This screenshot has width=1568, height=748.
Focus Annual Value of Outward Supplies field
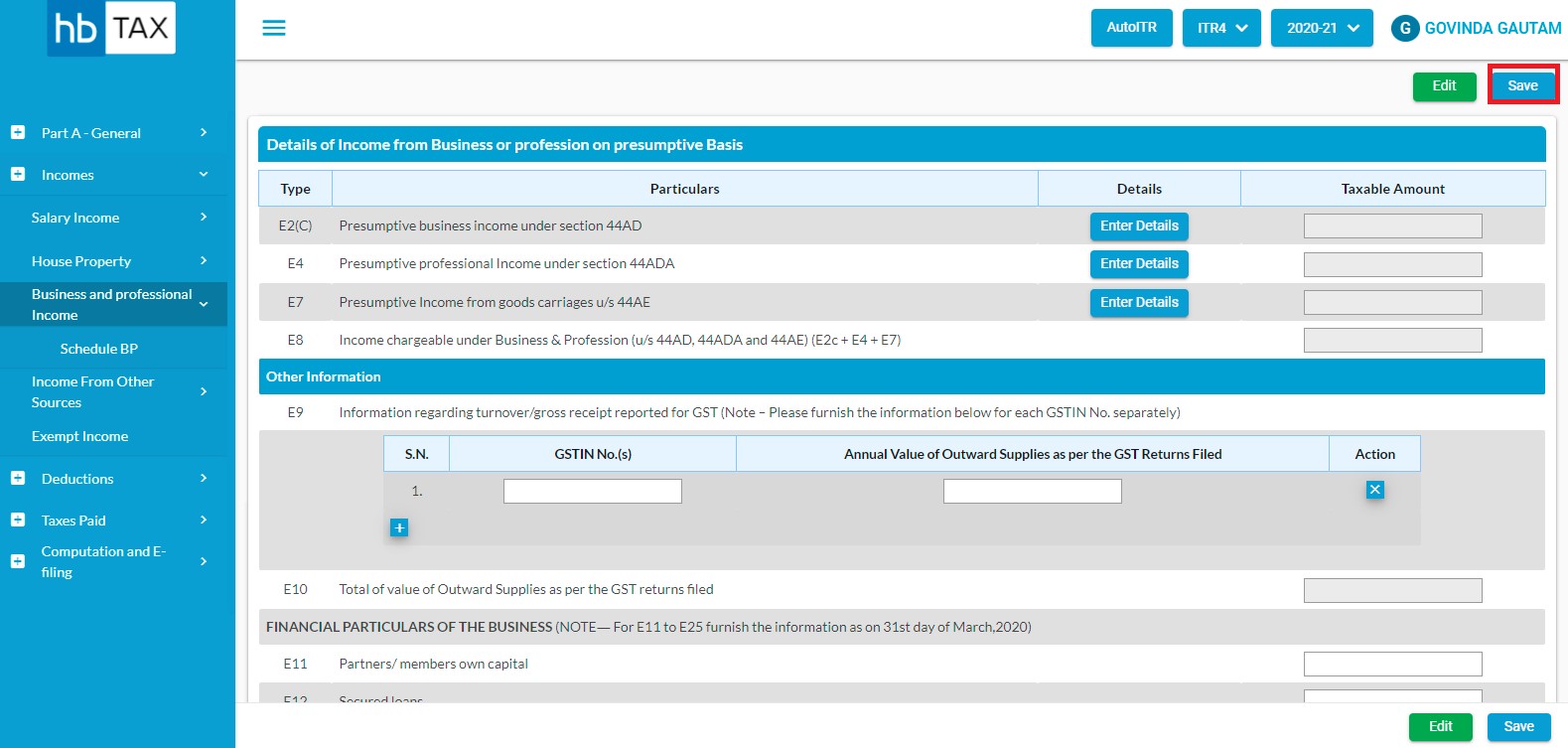[1033, 491]
